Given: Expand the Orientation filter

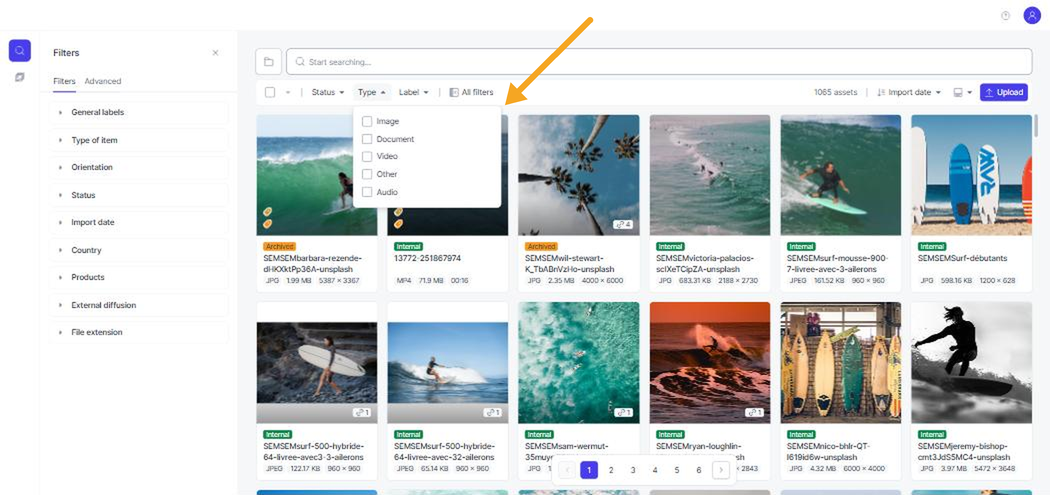Looking at the screenshot, I should coord(139,167).
